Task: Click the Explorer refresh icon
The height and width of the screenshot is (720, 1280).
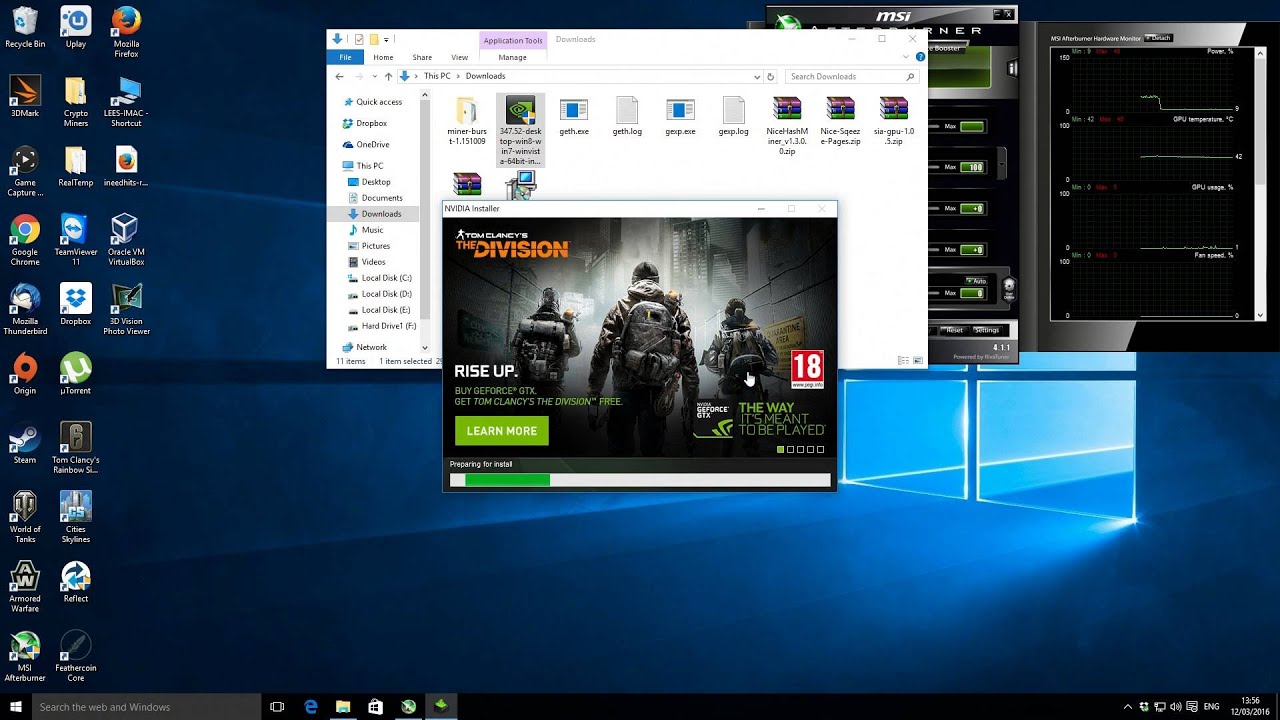Action: click(x=770, y=76)
